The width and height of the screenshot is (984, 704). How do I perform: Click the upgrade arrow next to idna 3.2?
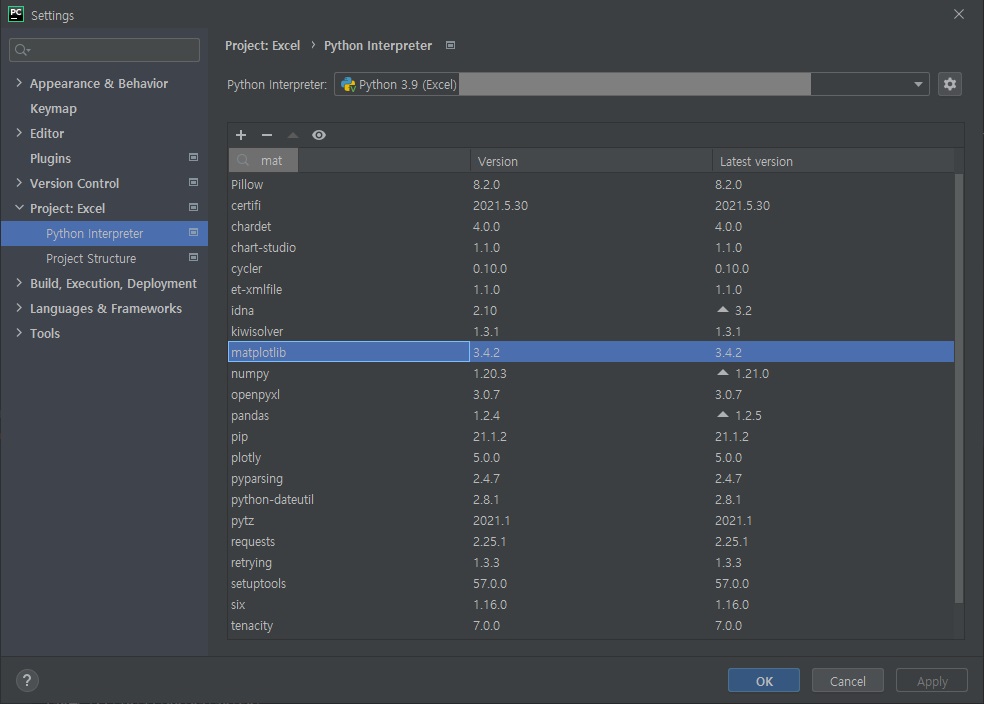coord(722,310)
